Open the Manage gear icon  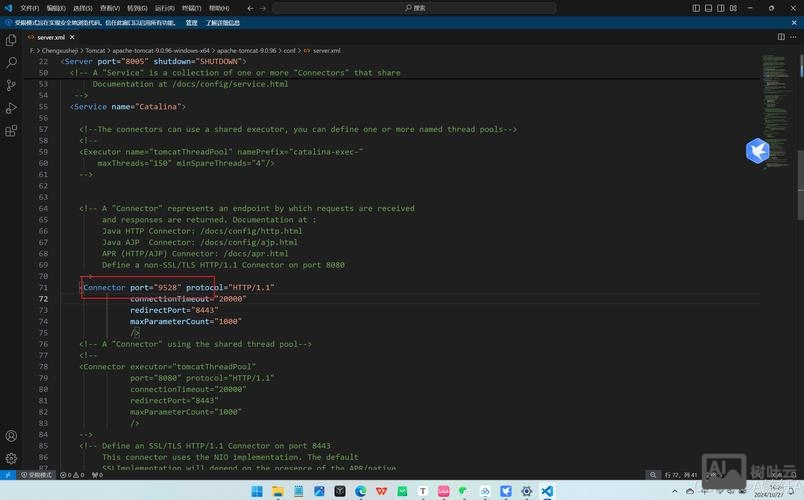11,458
